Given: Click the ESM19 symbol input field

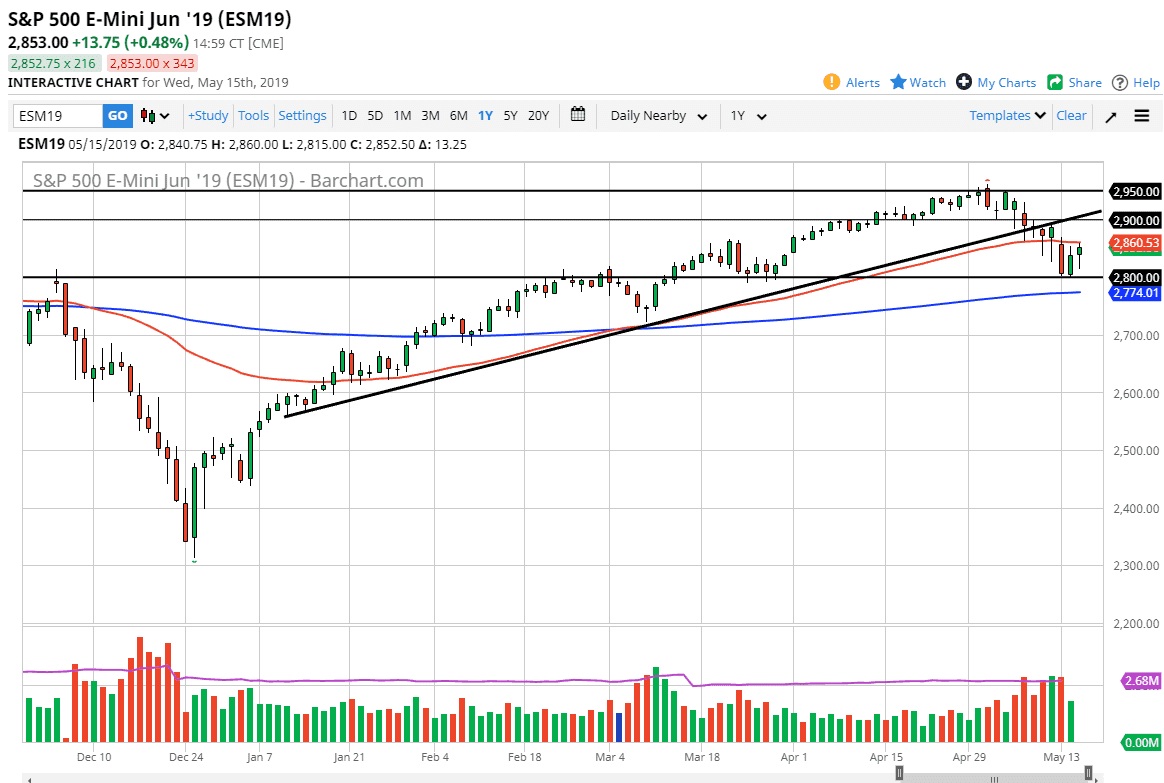Looking at the screenshot, I should 55,115.
